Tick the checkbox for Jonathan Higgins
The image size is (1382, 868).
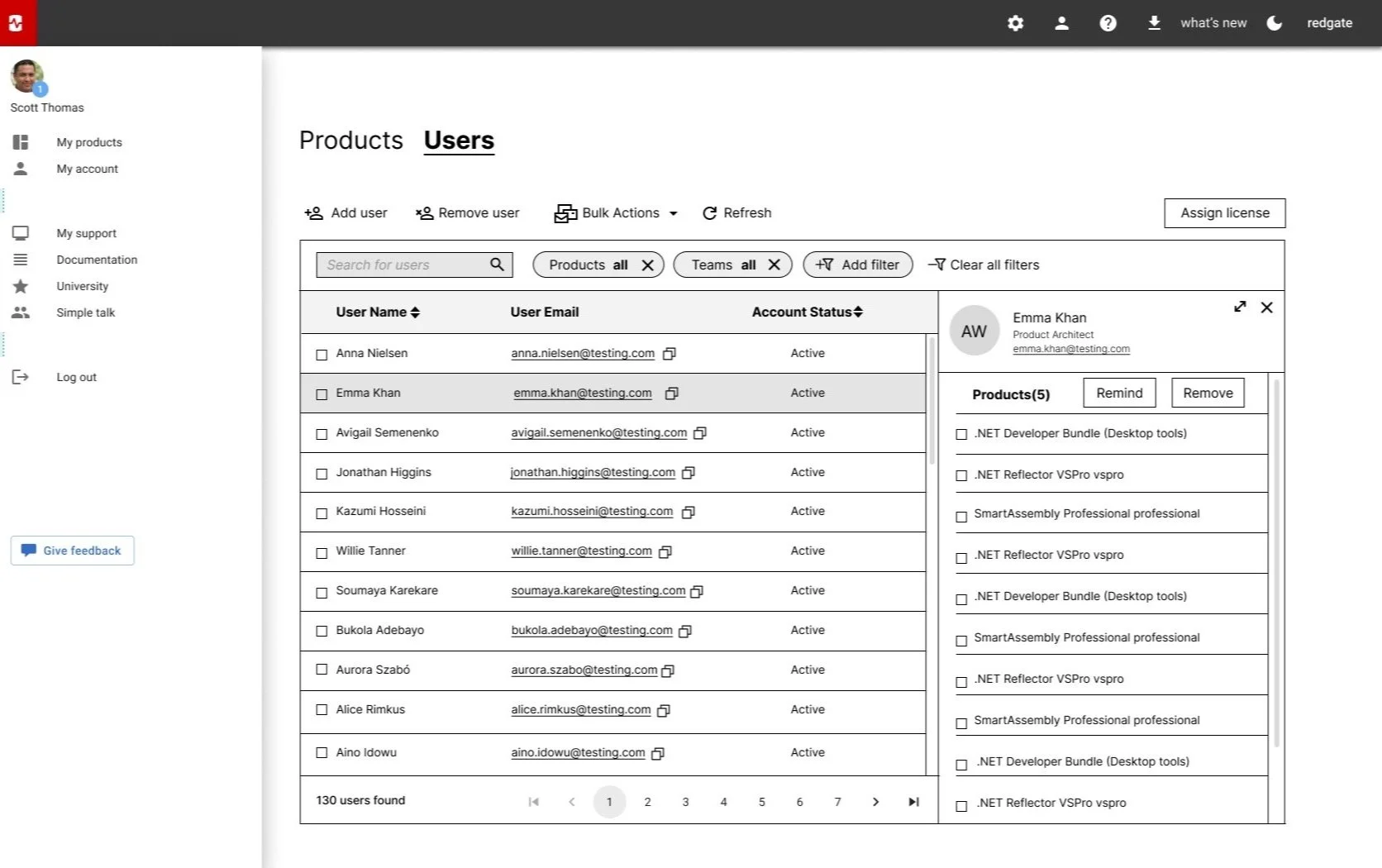click(322, 474)
